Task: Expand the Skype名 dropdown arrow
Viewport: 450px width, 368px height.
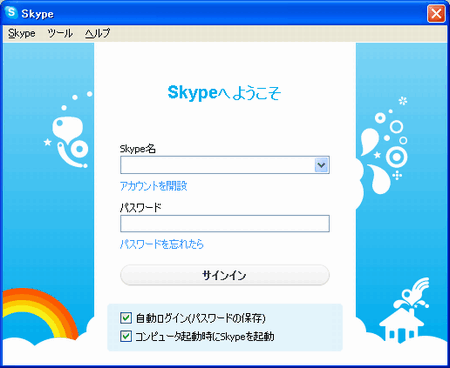Action: (x=321, y=165)
